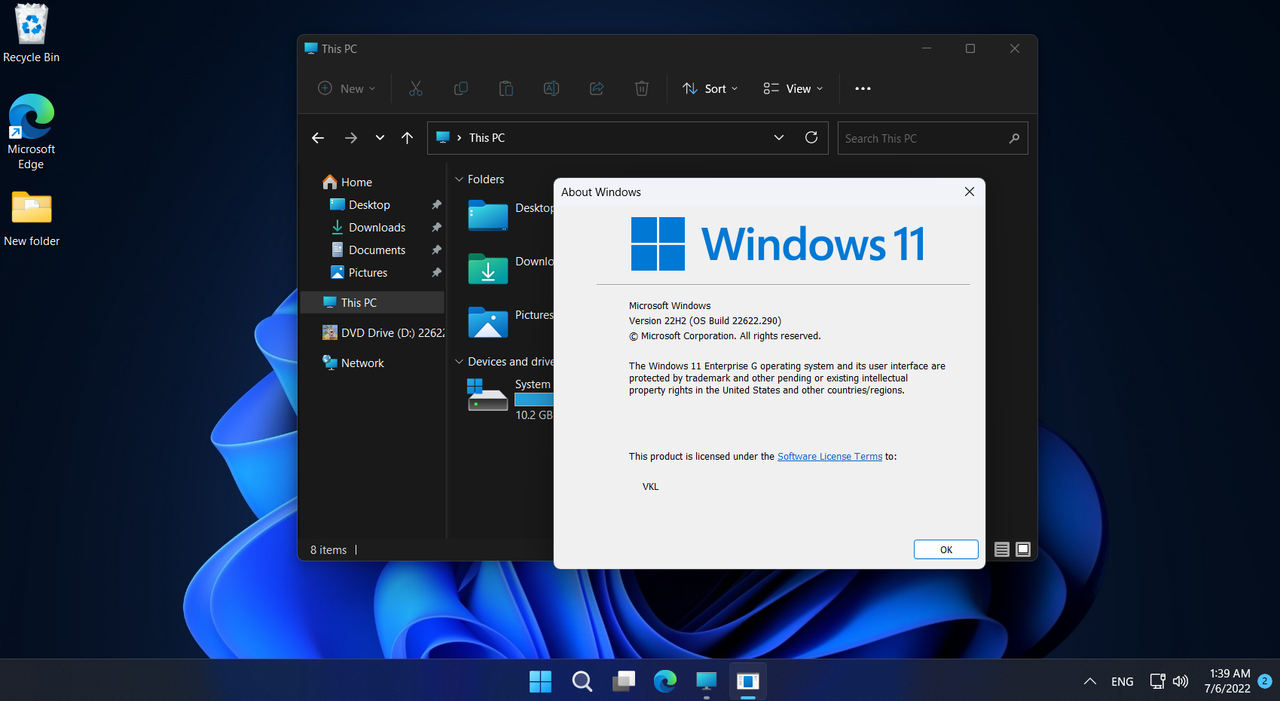Image resolution: width=1280 pixels, height=701 pixels.
Task: Click OK in About Windows dialog
Action: (x=946, y=549)
